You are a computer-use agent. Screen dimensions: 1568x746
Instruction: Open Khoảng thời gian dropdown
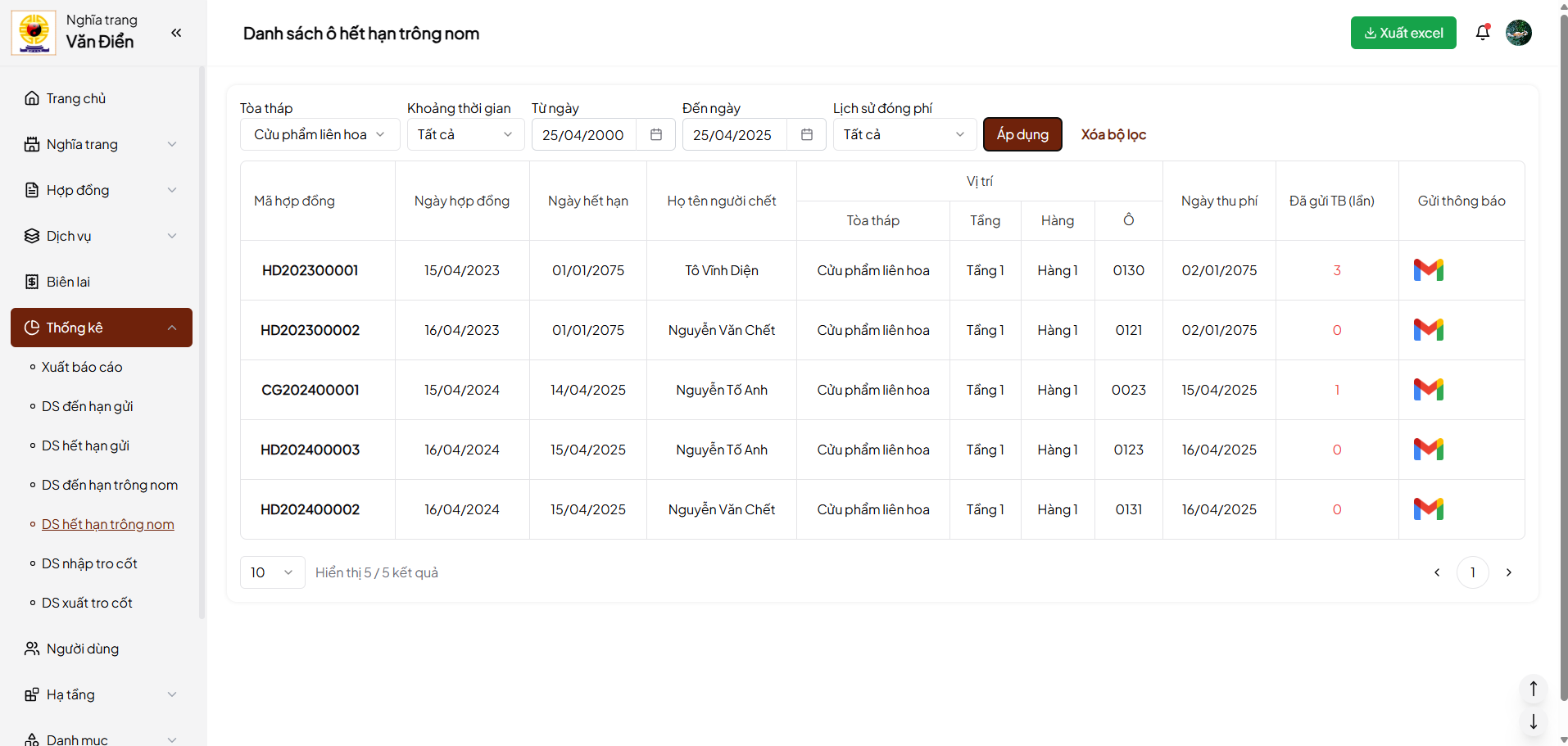tap(465, 135)
